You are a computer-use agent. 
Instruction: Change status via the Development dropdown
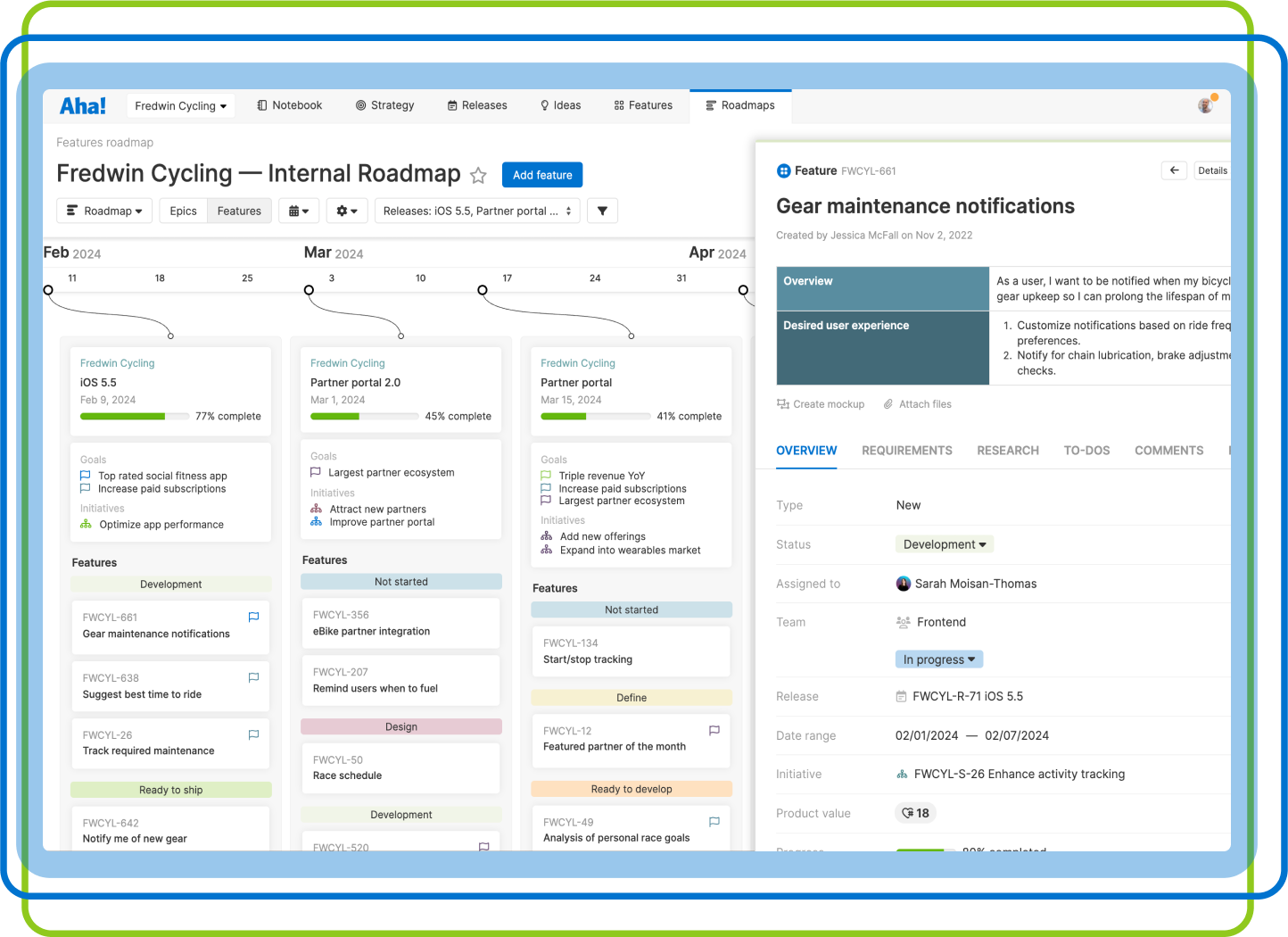(x=944, y=544)
